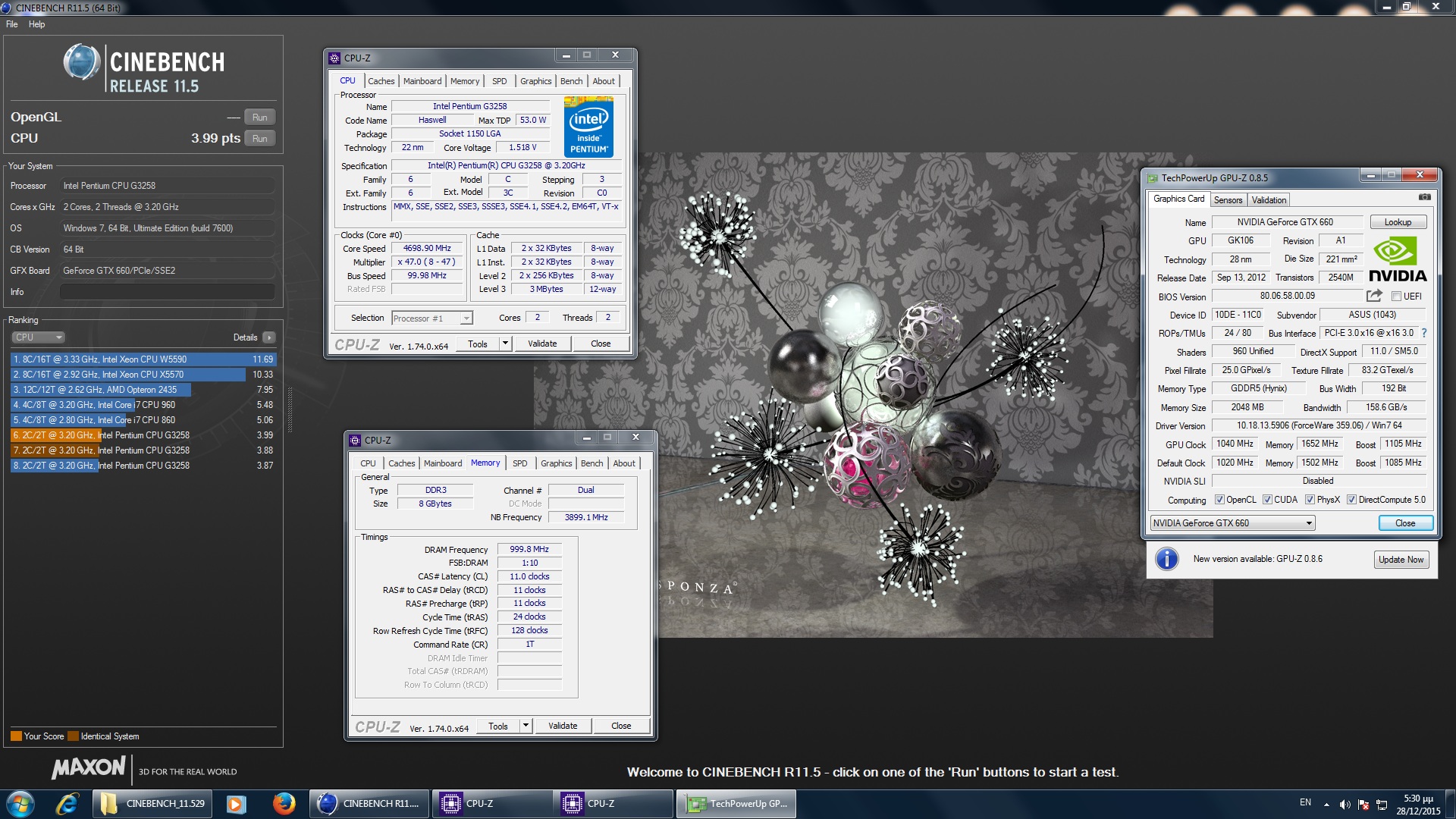Select ranking row Intel Core i7 CPU 860
1456x819 pixels.
[x=143, y=420]
